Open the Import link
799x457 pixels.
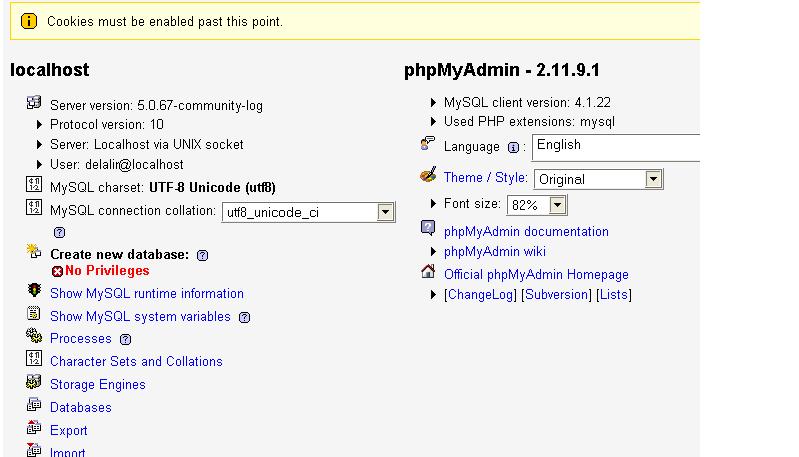tap(67, 452)
